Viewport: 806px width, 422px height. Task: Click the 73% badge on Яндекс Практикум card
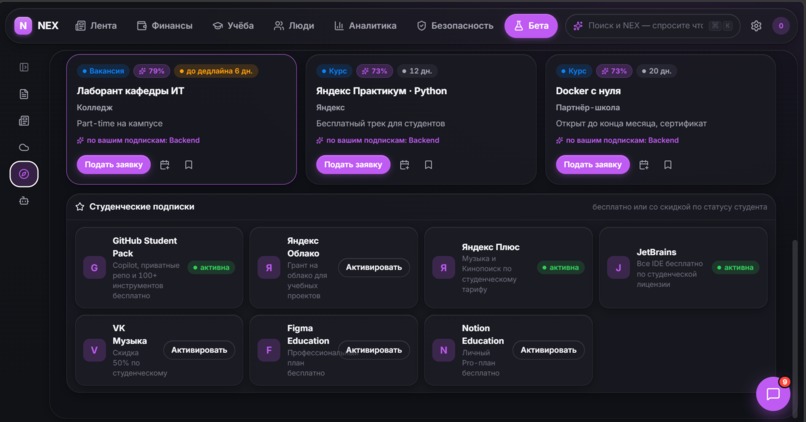375,71
